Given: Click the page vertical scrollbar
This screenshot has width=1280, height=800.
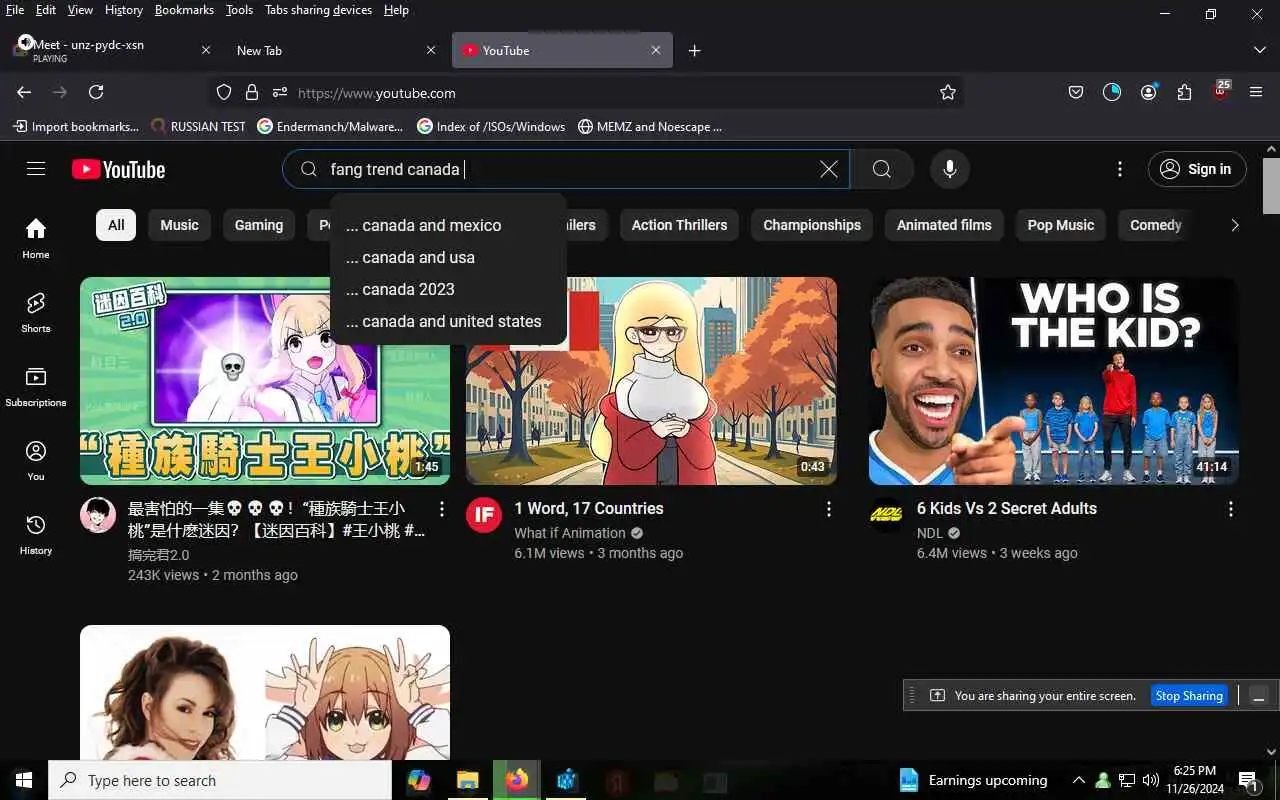Looking at the screenshot, I should 1271,185.
